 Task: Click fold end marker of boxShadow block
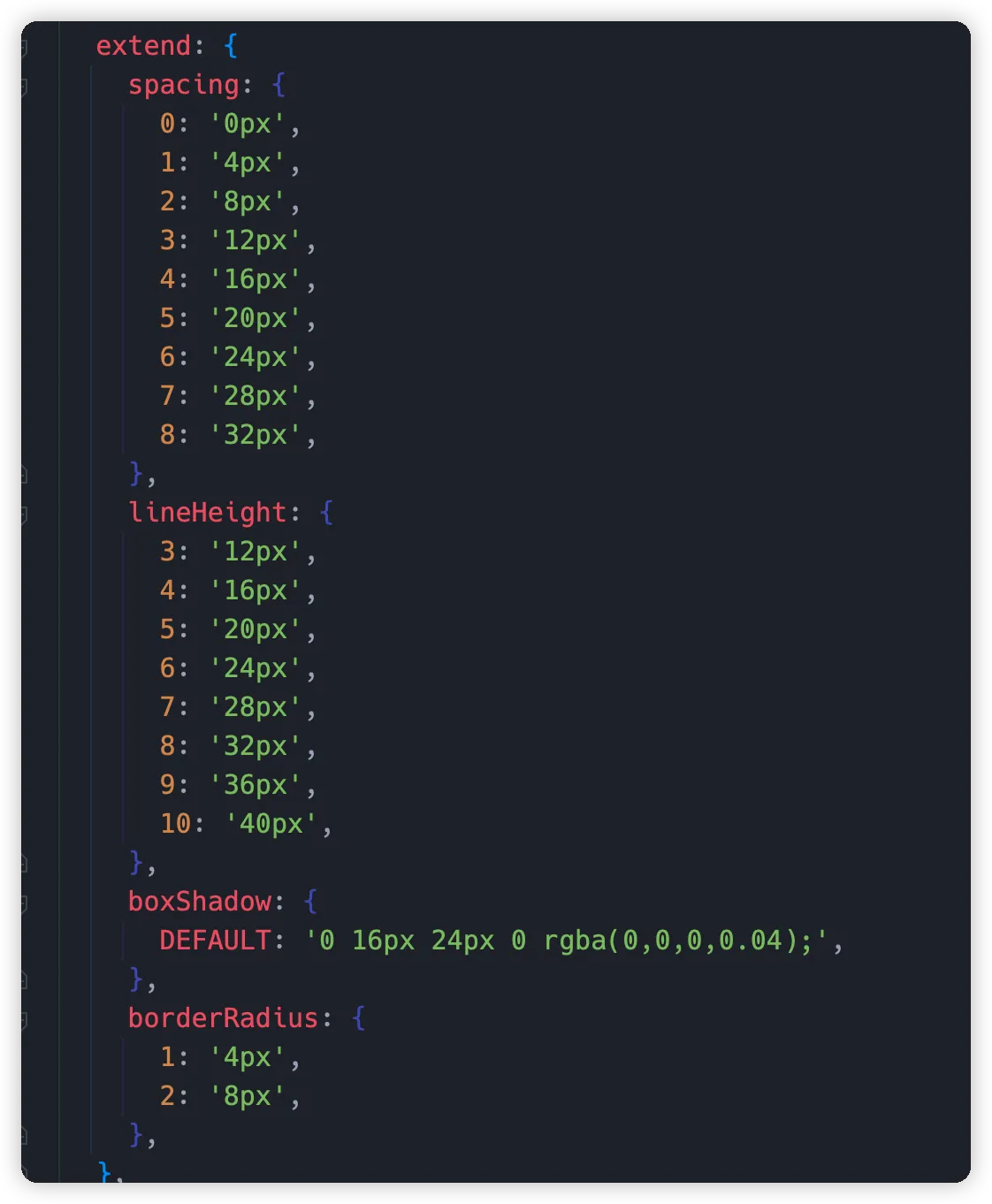click(x=24, y=980)
